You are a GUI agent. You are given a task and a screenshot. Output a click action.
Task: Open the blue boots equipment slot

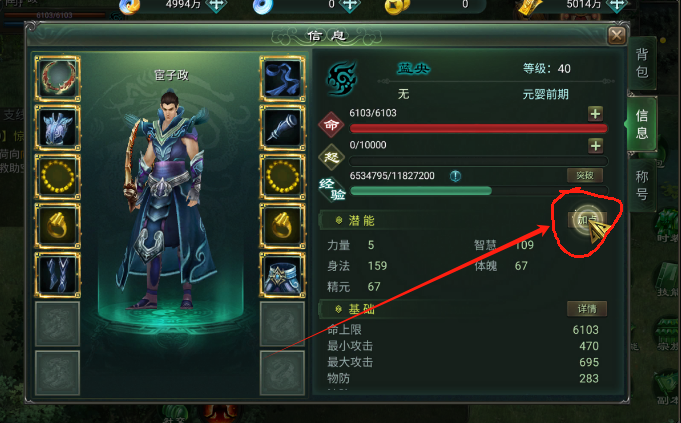(x=57, y=275)
